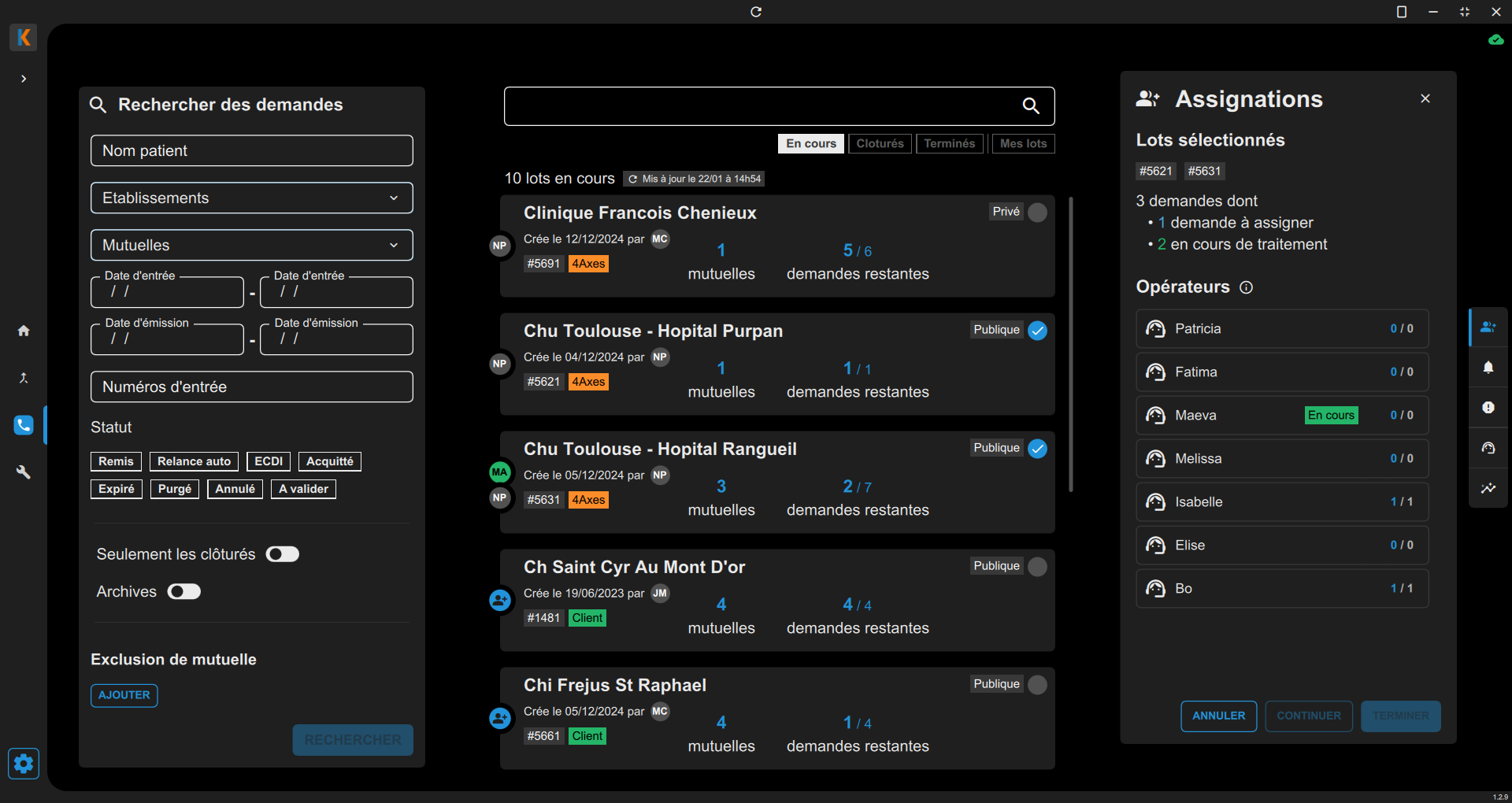The image size is (1512, 803).
Task: Click the green MA avatar beside Hopital Rangueil
Action: coord(499,472)
